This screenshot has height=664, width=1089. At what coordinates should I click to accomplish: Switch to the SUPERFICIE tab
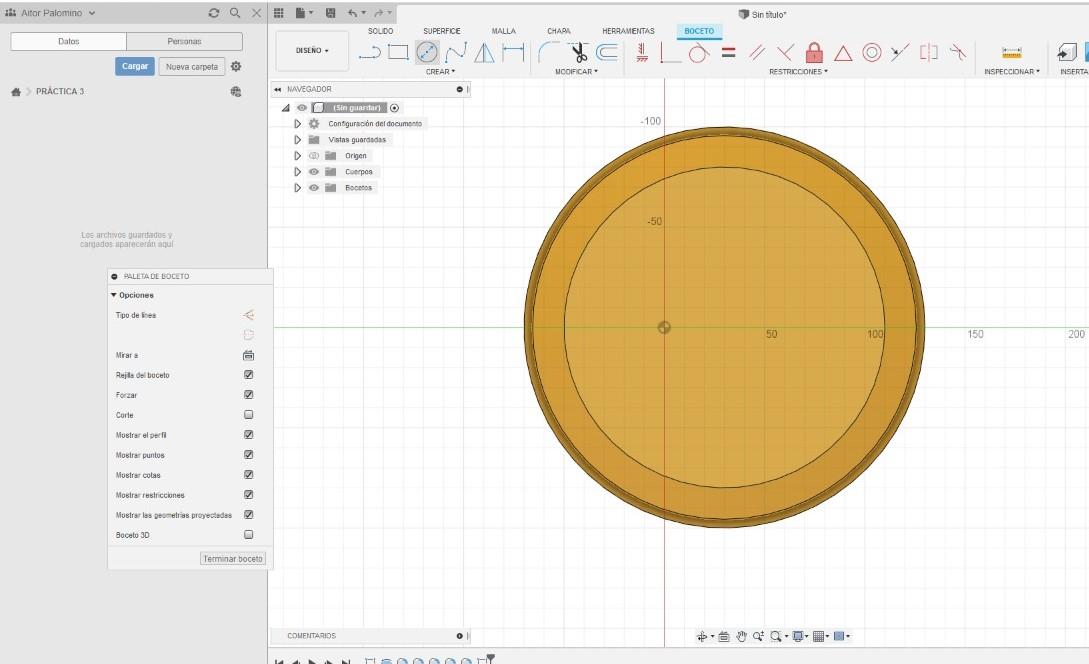click(442, 31)
